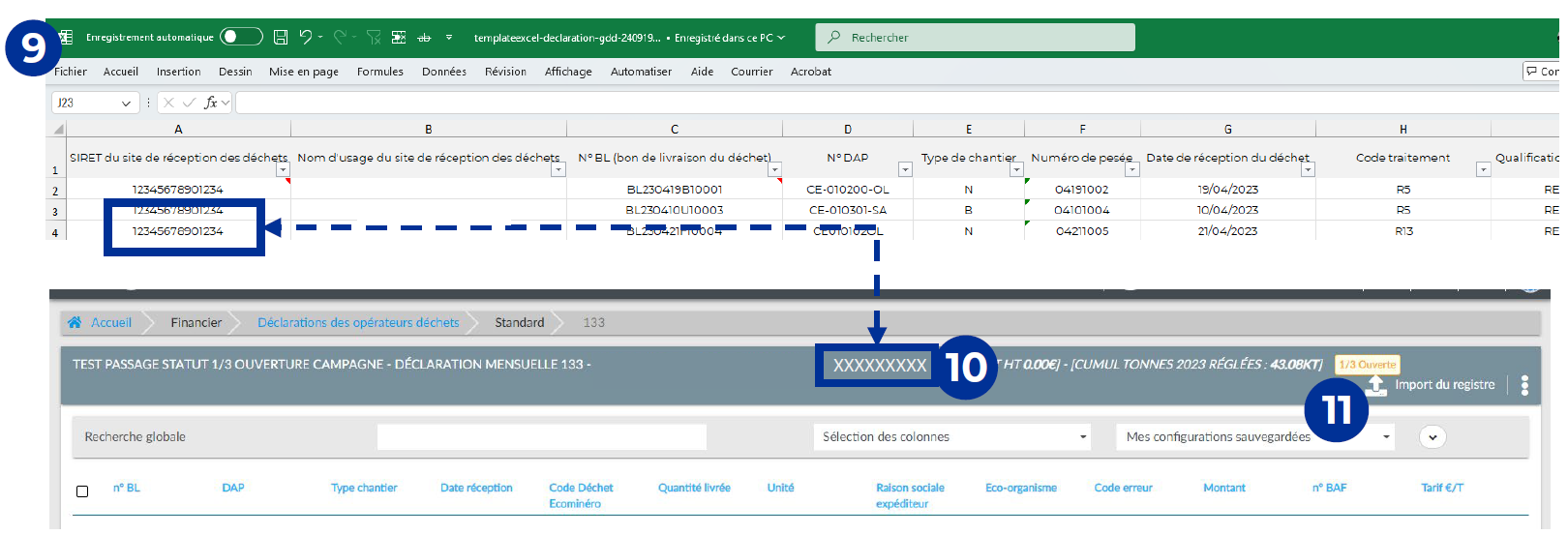Sort by the Date réception column header
Screen dimensions: 1568x535
click(476, 488)
